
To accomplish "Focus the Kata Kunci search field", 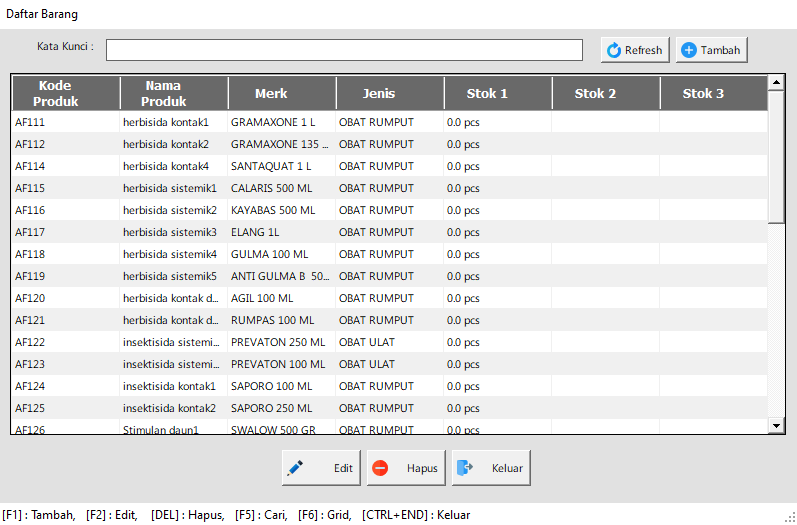I will [x=344, y=50].
